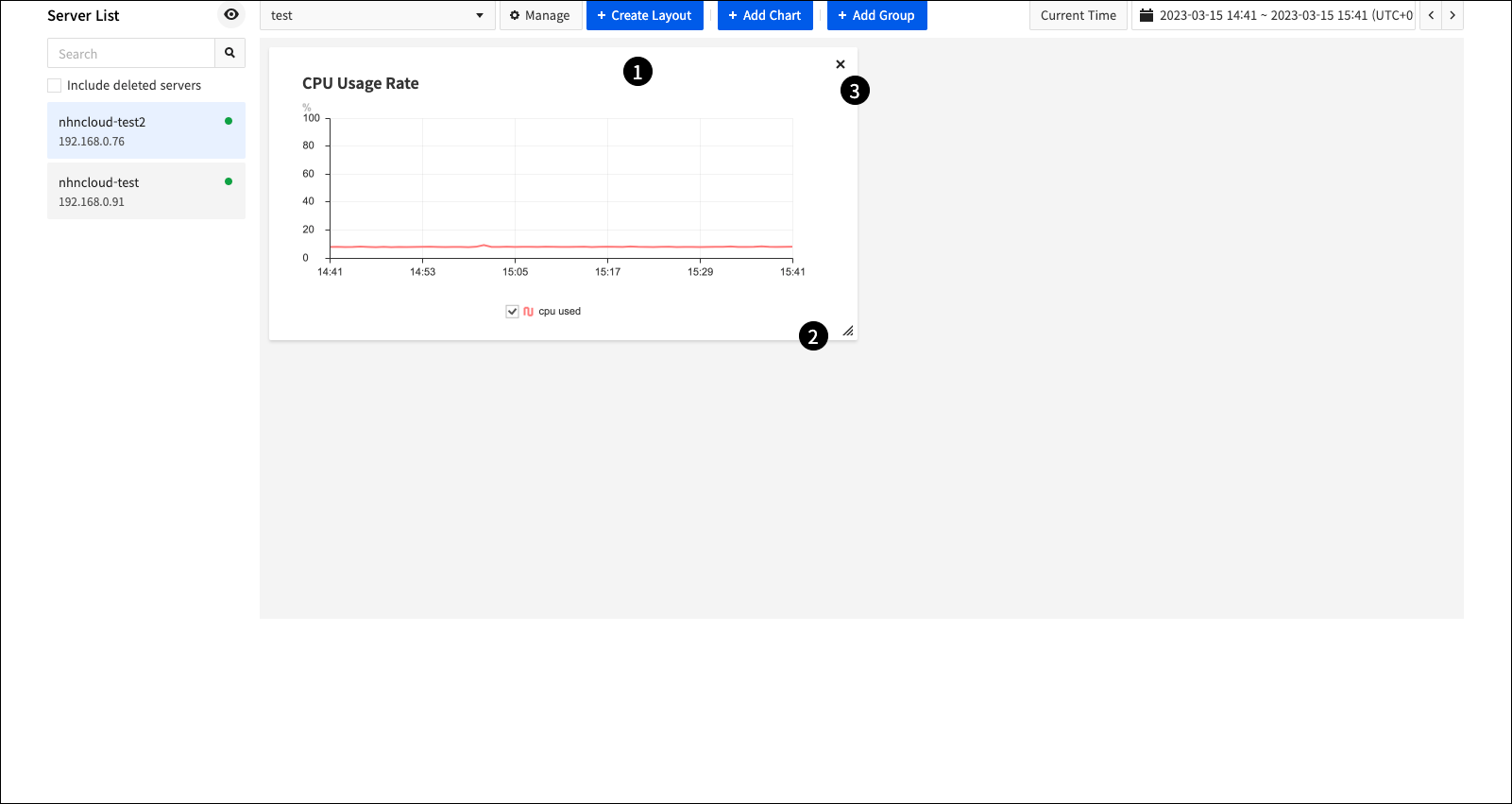The height and width of the screenshot is (804, 1512).
Task: Click the Current Time button
Action: [x=1078, y=15]
